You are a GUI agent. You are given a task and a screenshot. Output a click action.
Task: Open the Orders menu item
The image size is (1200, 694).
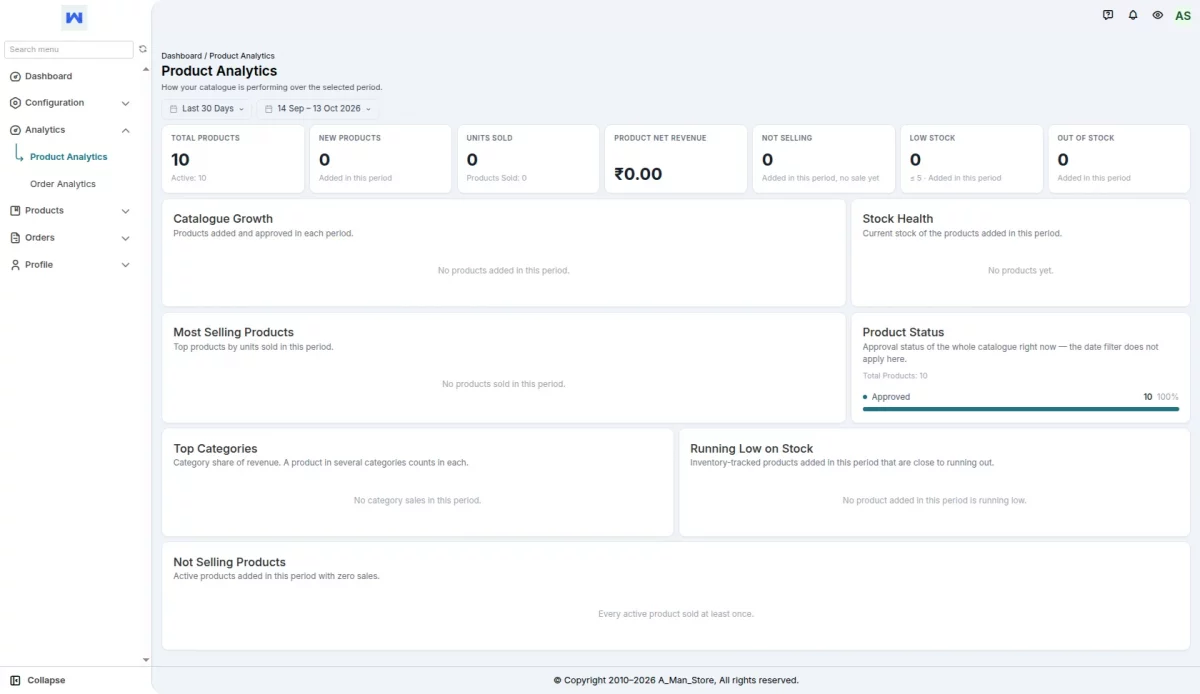coord(70,238)
